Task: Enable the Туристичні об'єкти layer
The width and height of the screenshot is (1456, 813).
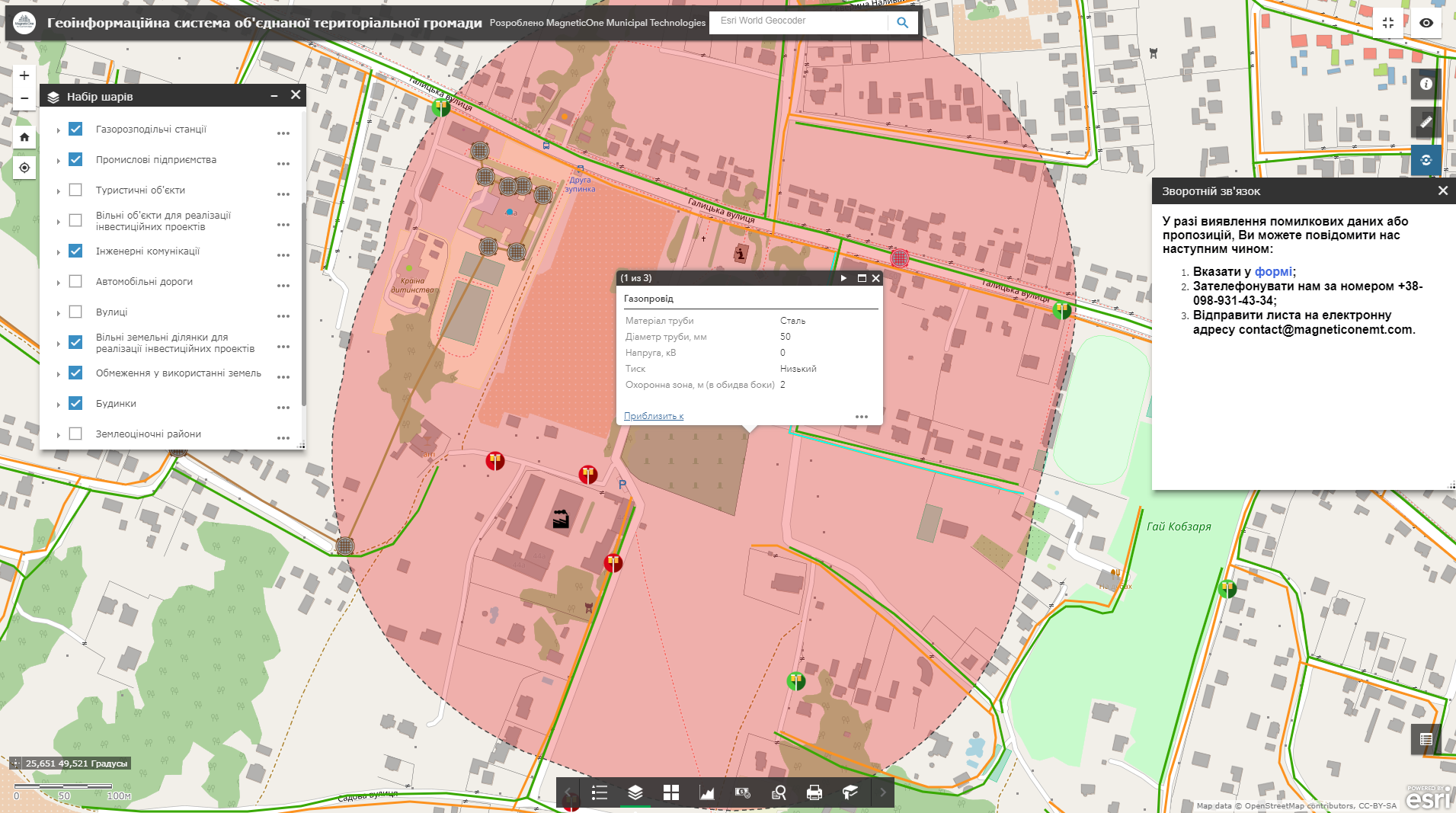Action: pyautogui.click(x=75, y=190)
